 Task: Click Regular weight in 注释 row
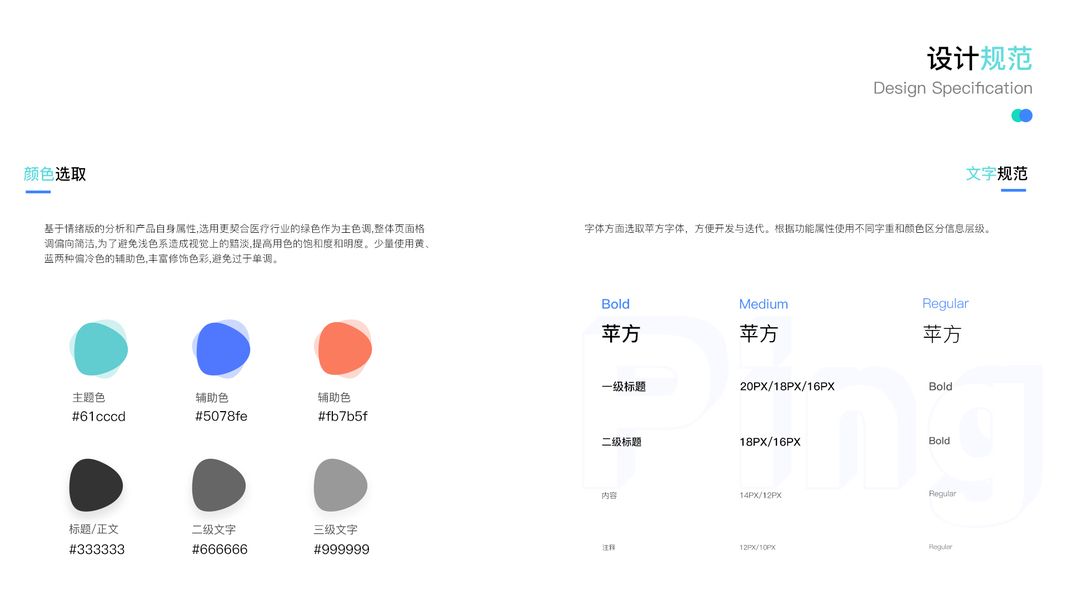point(940,547)
